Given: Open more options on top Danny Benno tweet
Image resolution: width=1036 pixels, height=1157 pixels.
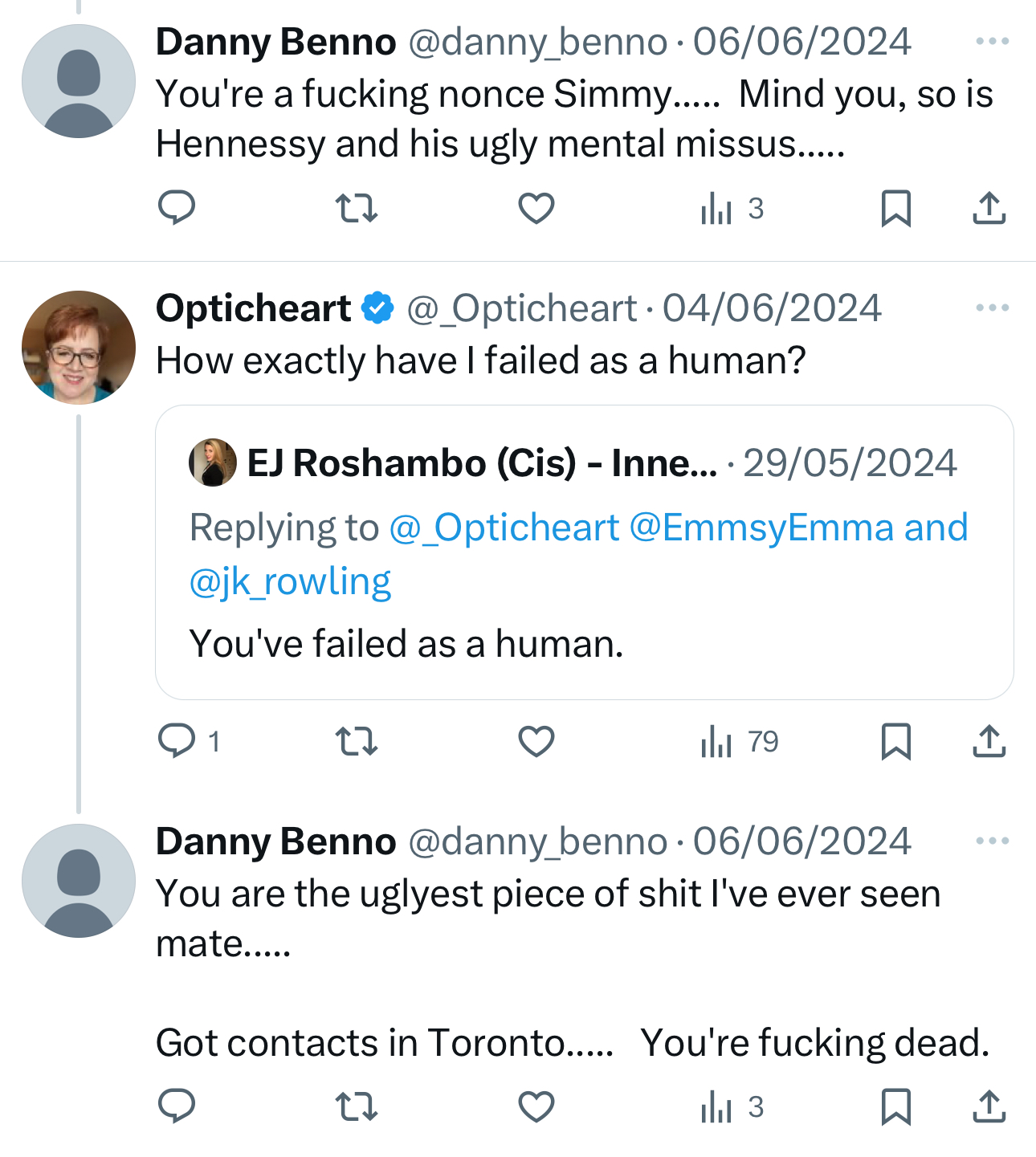Looking at the screenshot, I should pyautogui.click(x=992, y=41).
